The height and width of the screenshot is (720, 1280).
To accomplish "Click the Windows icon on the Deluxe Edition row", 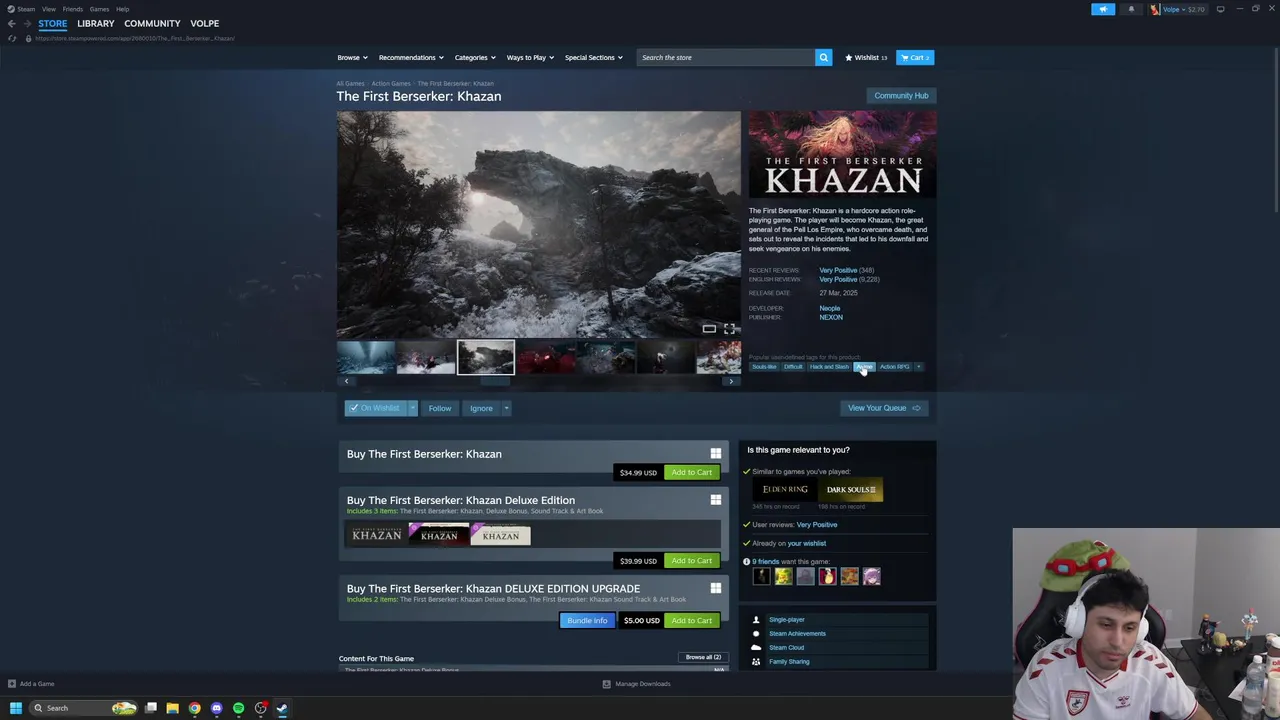I will [715, 500].
